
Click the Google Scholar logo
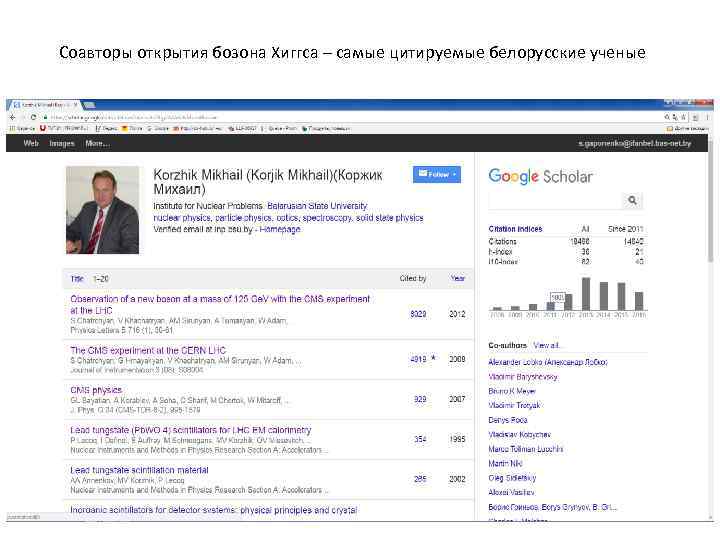(540, 176)
